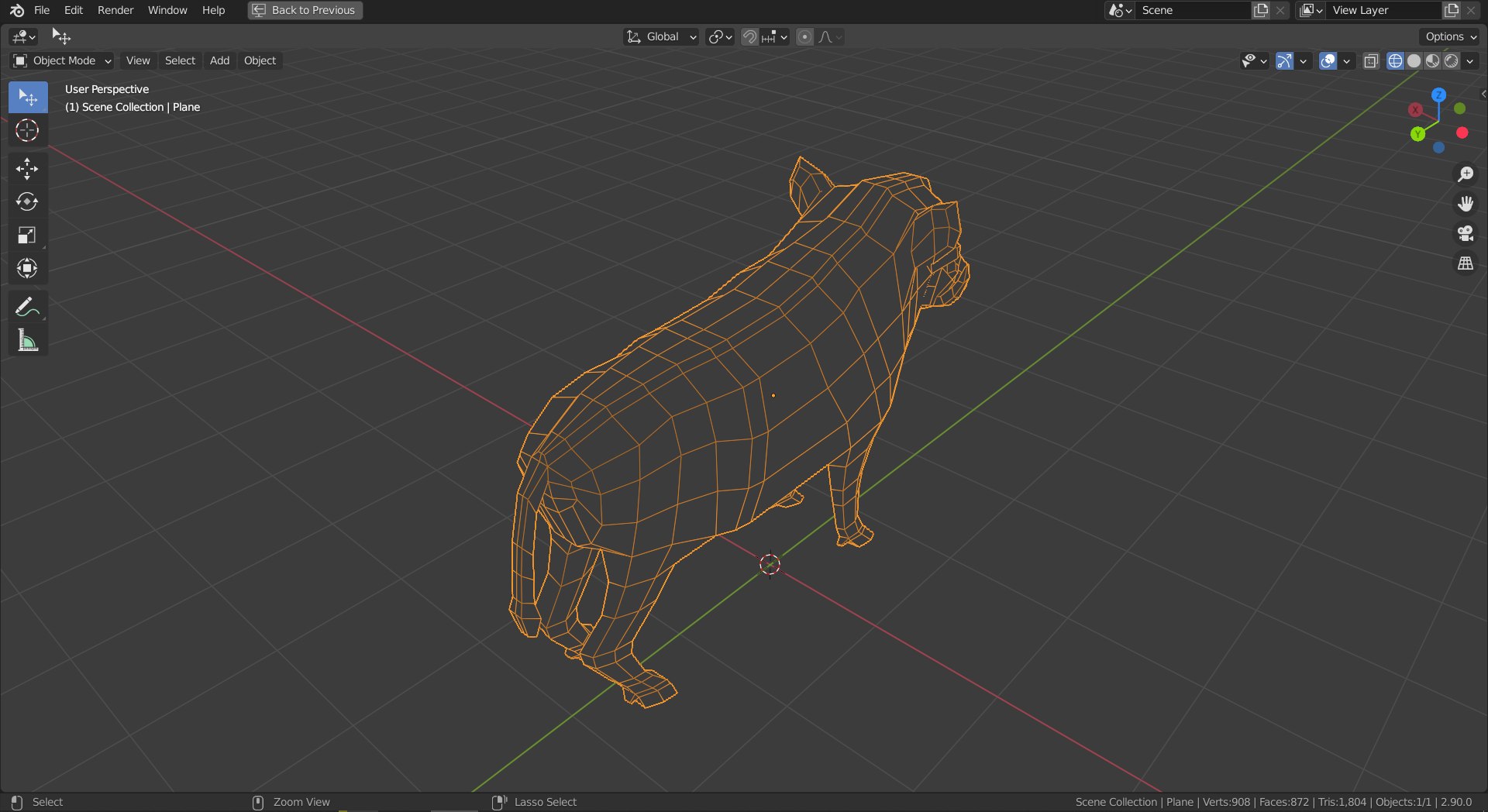This screenshot has width=1488, height=812.
Task: Click new View Layer duplicate icon
Action: [x=1452, y=10]
